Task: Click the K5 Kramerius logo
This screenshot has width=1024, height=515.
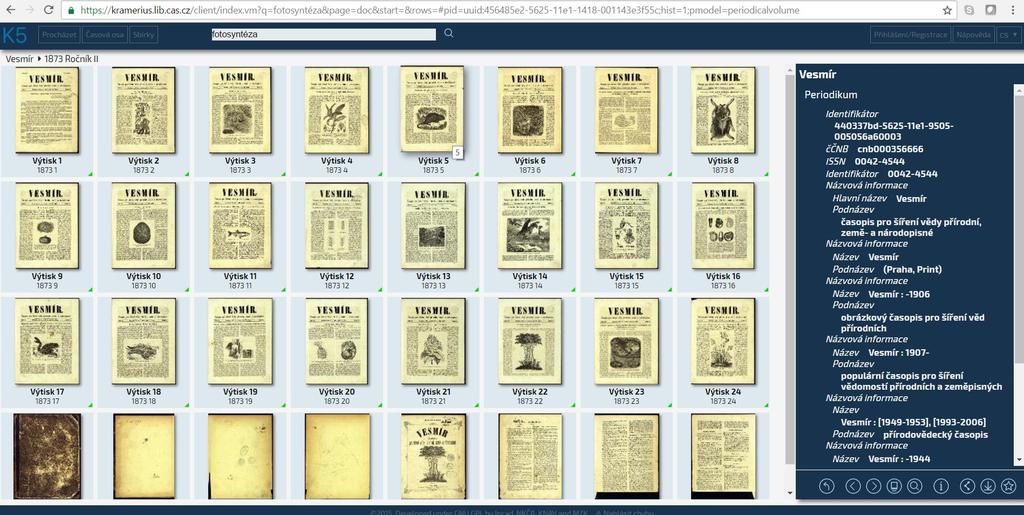Action: tap(14, 35)
